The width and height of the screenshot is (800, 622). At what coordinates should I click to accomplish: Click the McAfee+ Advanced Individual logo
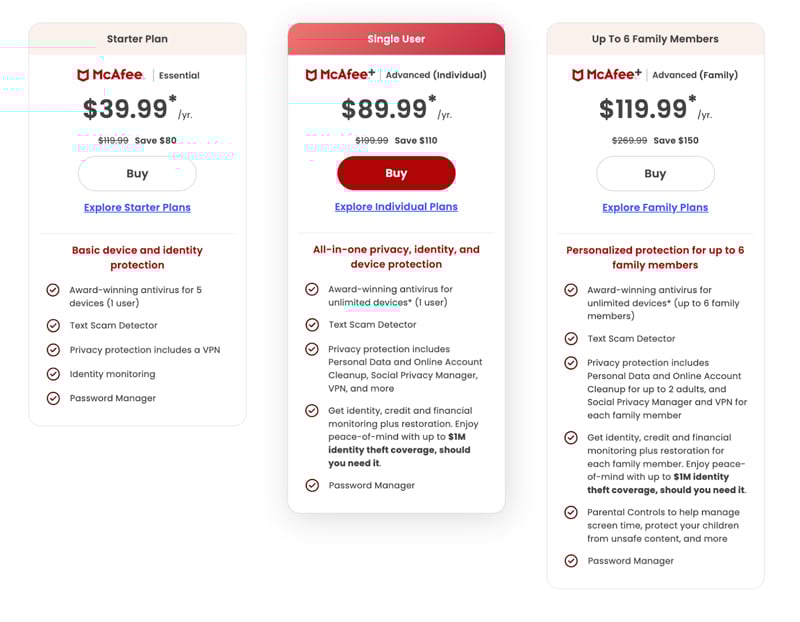(342, 75)
